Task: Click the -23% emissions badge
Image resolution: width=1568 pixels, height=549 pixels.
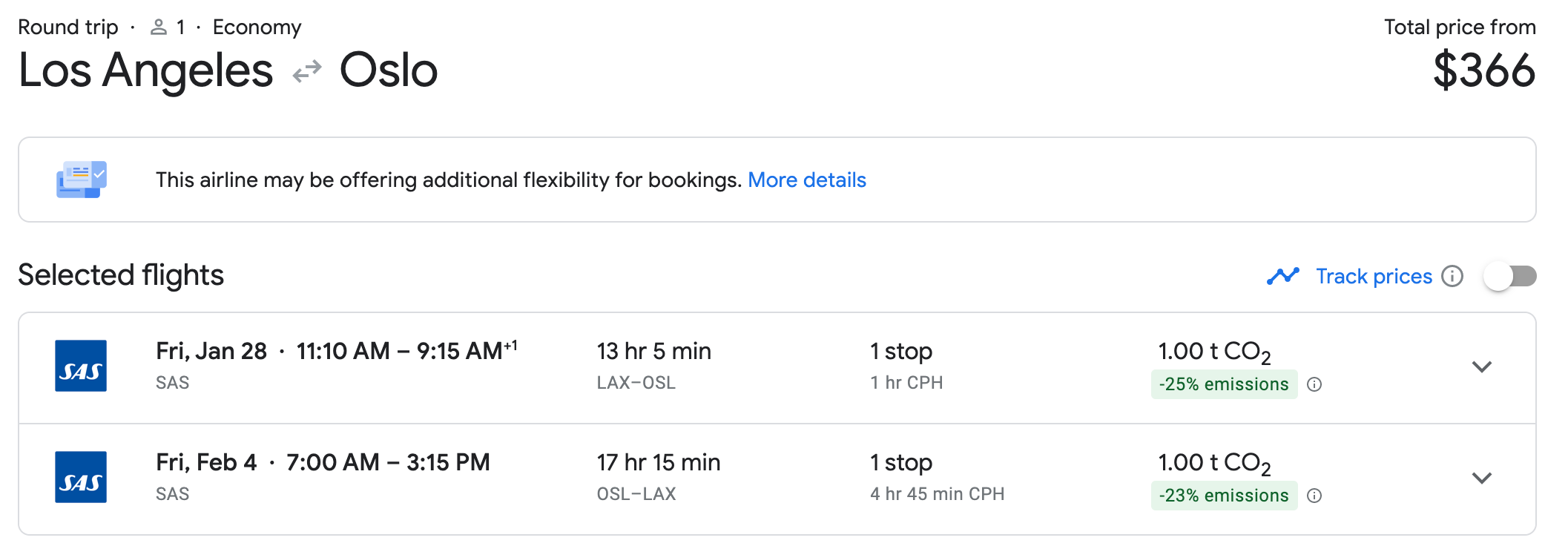Action: (1224, 496)
